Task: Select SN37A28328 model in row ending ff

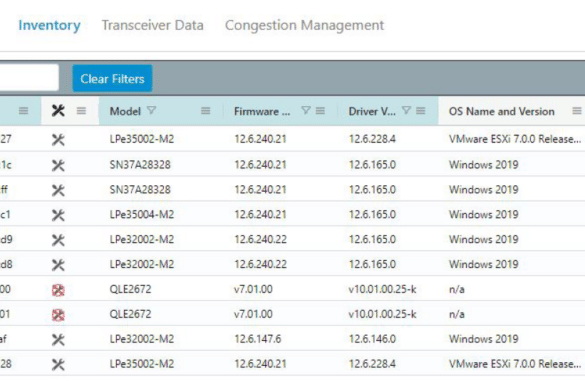Action: click(x=140, y=190)
